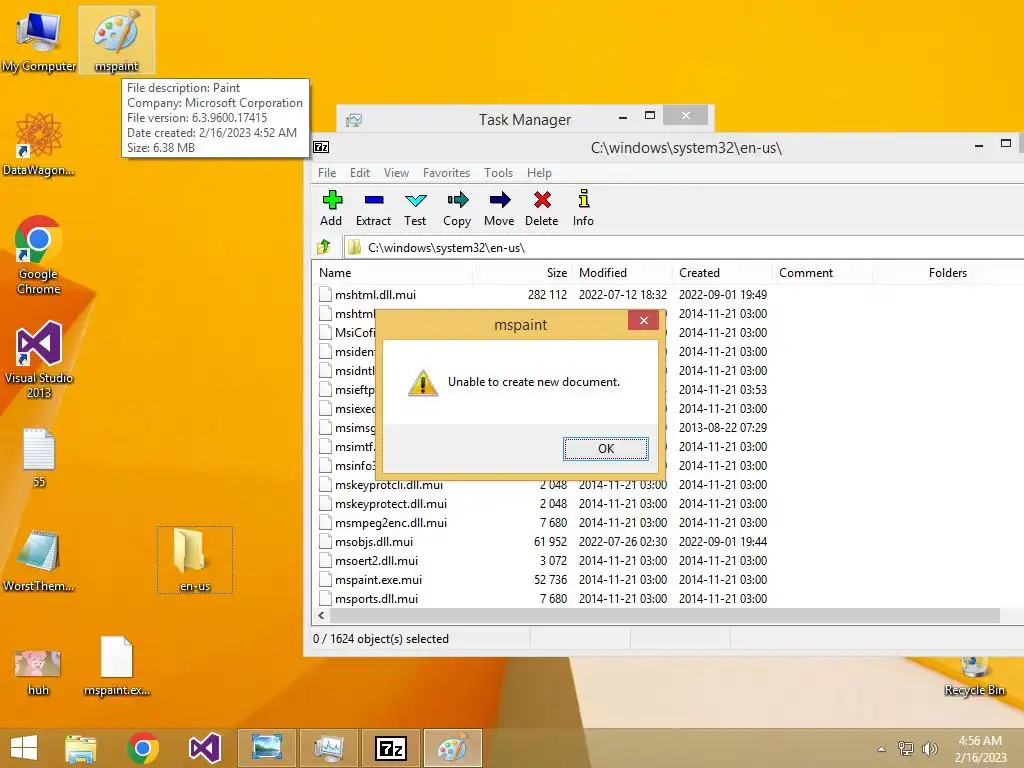Click the Add toolbar button in 7-Zip

point(332,208)
